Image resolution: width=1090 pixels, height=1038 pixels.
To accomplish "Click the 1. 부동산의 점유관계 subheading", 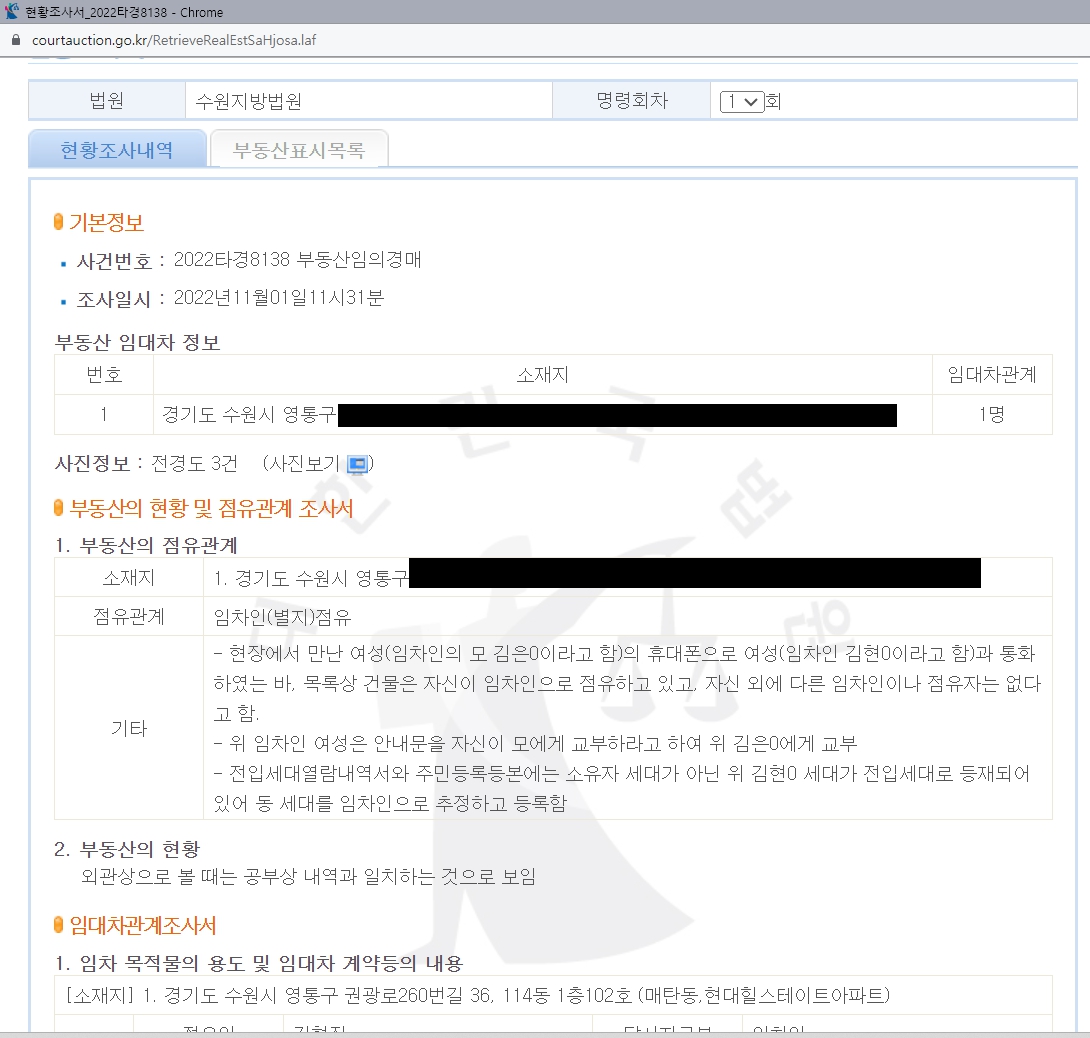I will [x=146, y=545].
